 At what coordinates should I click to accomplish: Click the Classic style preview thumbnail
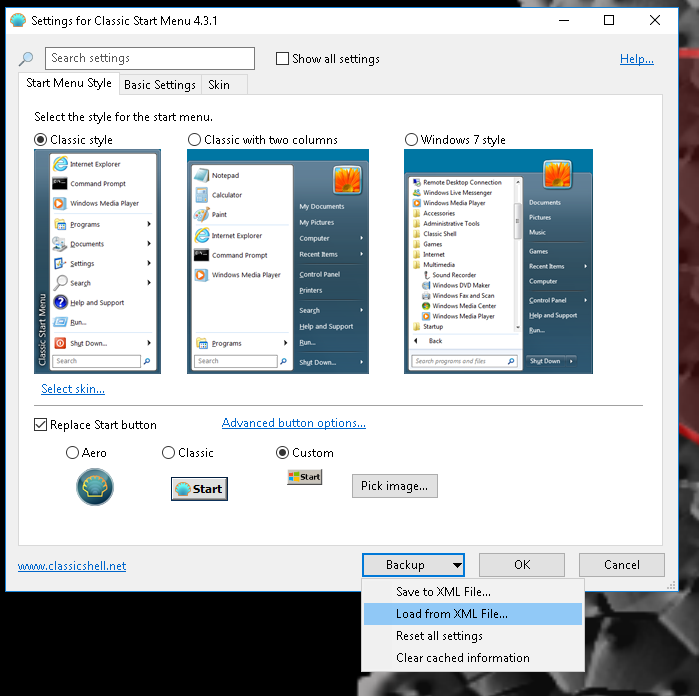click(98, 262)
